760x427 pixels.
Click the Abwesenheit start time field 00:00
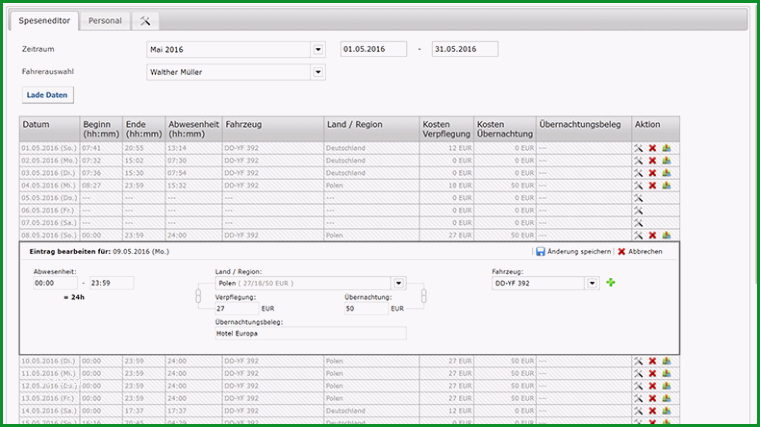(x=55, y=283)
